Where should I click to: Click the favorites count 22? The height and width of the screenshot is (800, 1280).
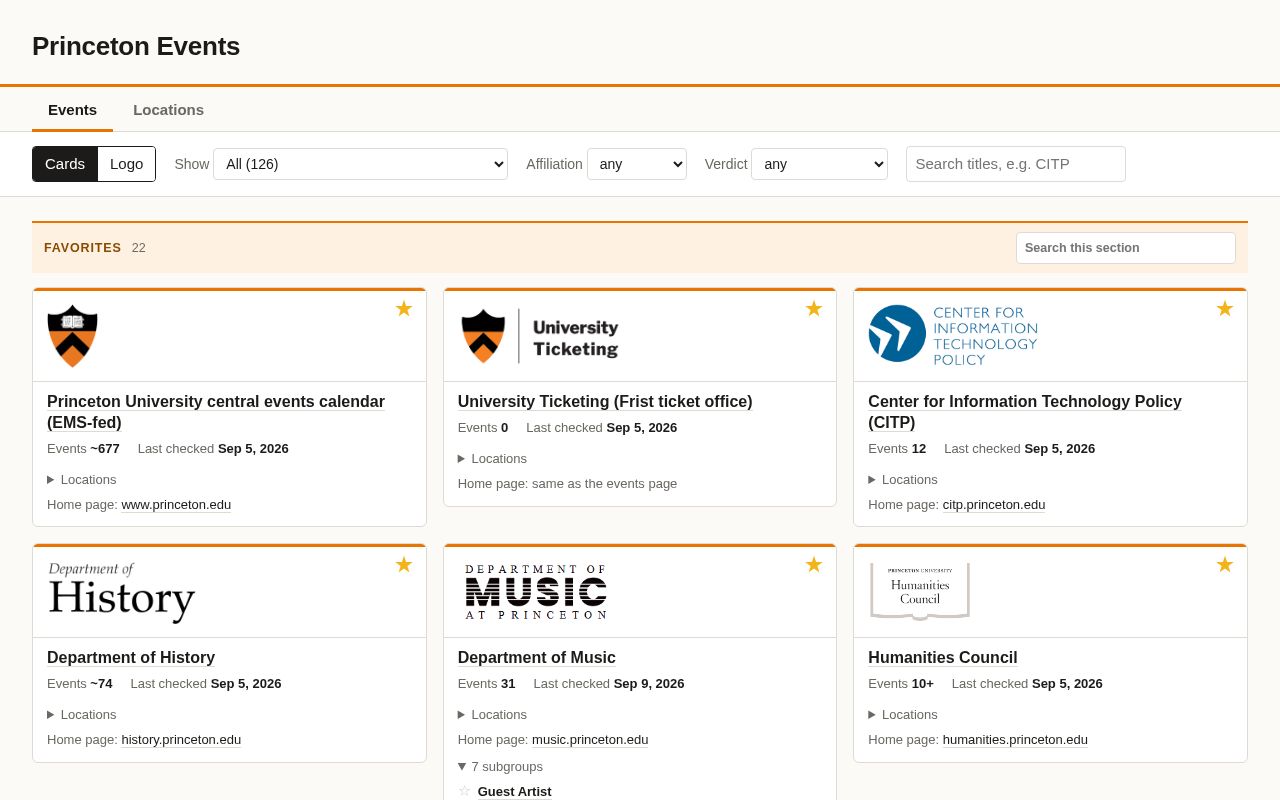pos(139,248)
